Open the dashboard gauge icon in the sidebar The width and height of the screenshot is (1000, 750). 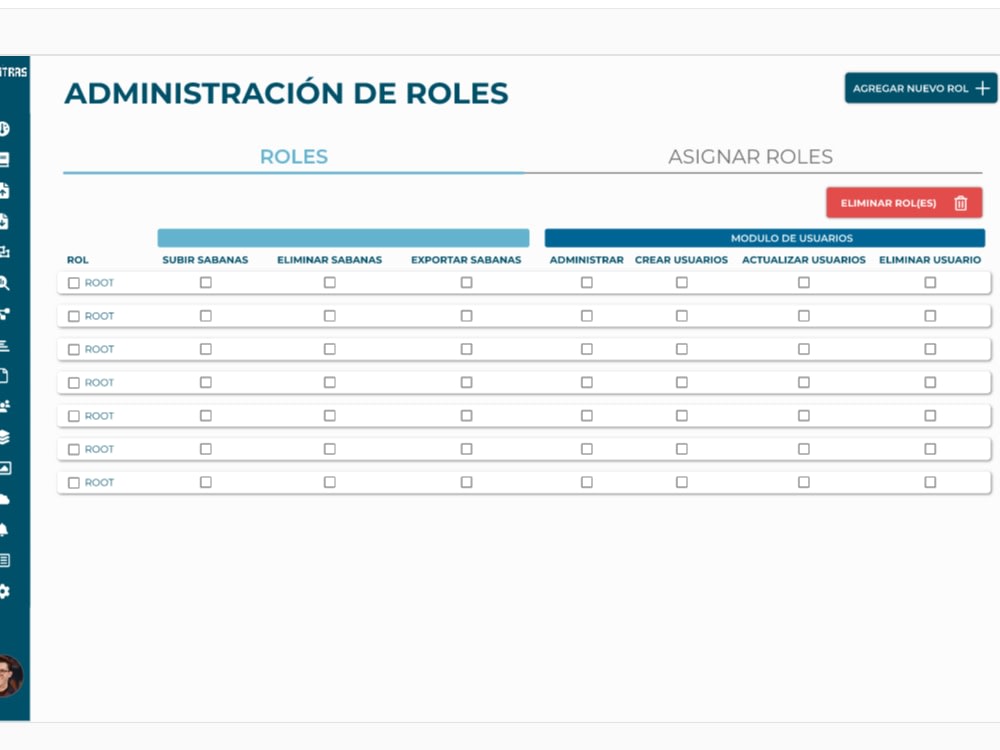[4, 129]
